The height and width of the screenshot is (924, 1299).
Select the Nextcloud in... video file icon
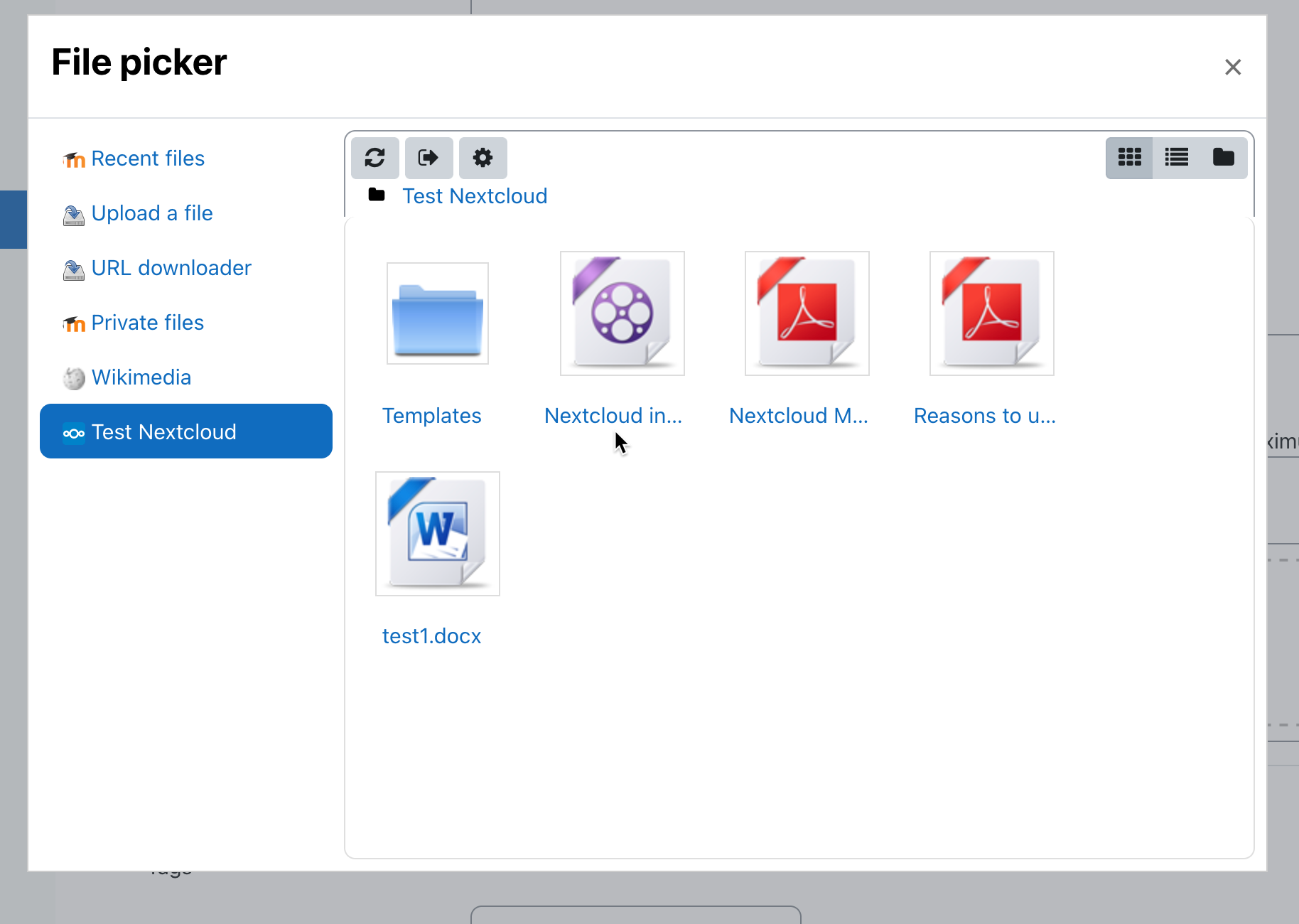point(622,313)
